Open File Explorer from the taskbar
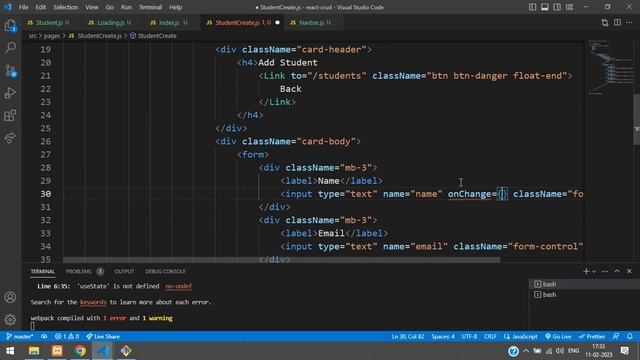Image resolution: width=640 pixels, height=360 pixels. point(34,351)
